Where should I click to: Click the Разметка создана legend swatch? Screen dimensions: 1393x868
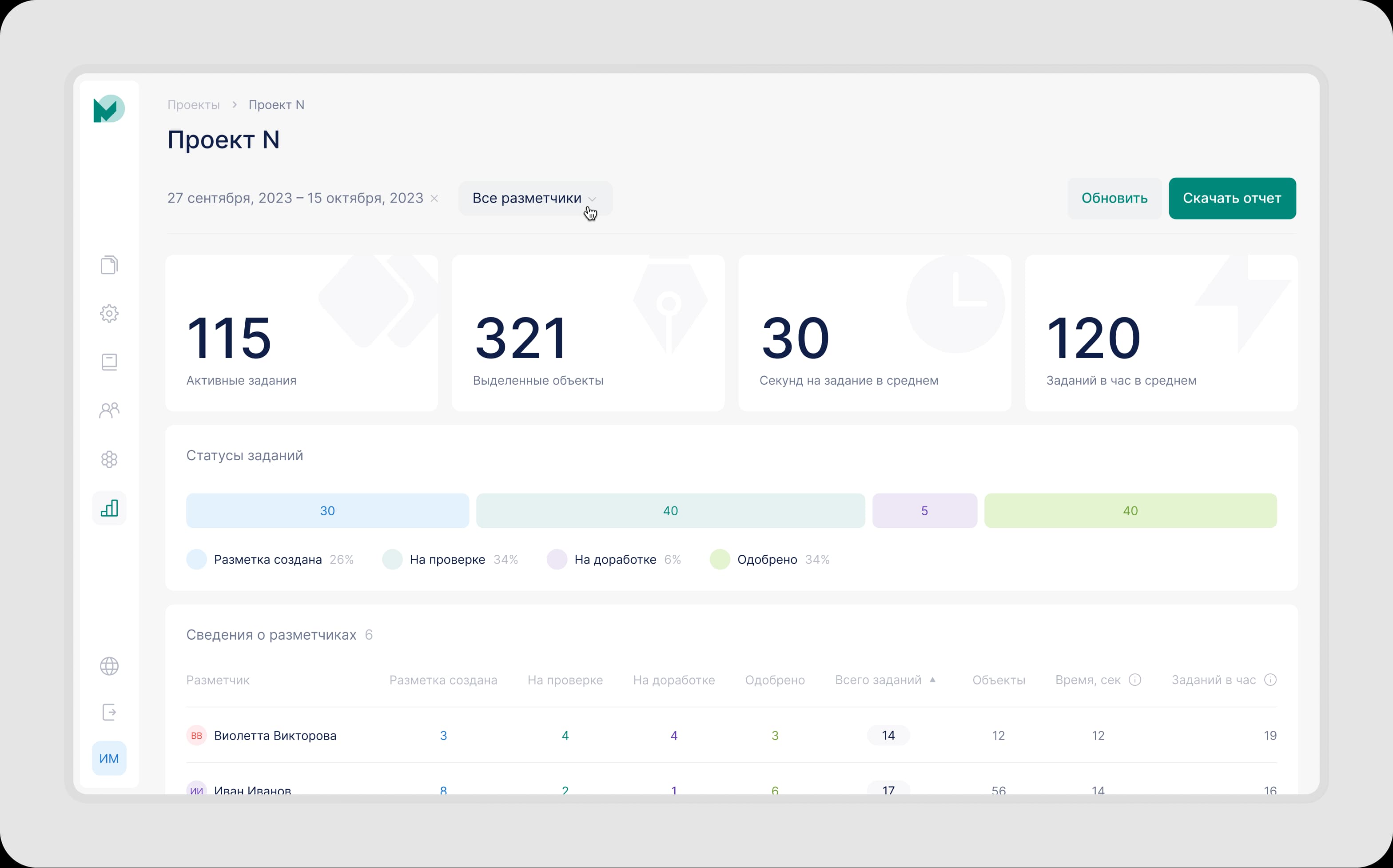(x=196, y=559)
